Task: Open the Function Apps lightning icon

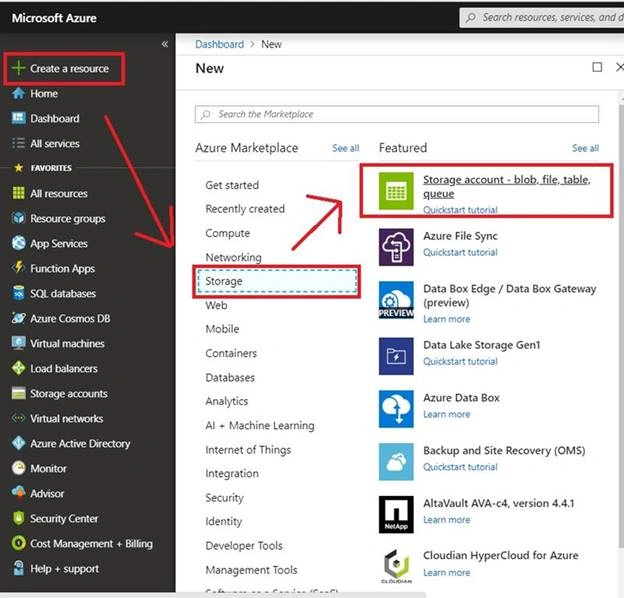Action: (18, 267)
